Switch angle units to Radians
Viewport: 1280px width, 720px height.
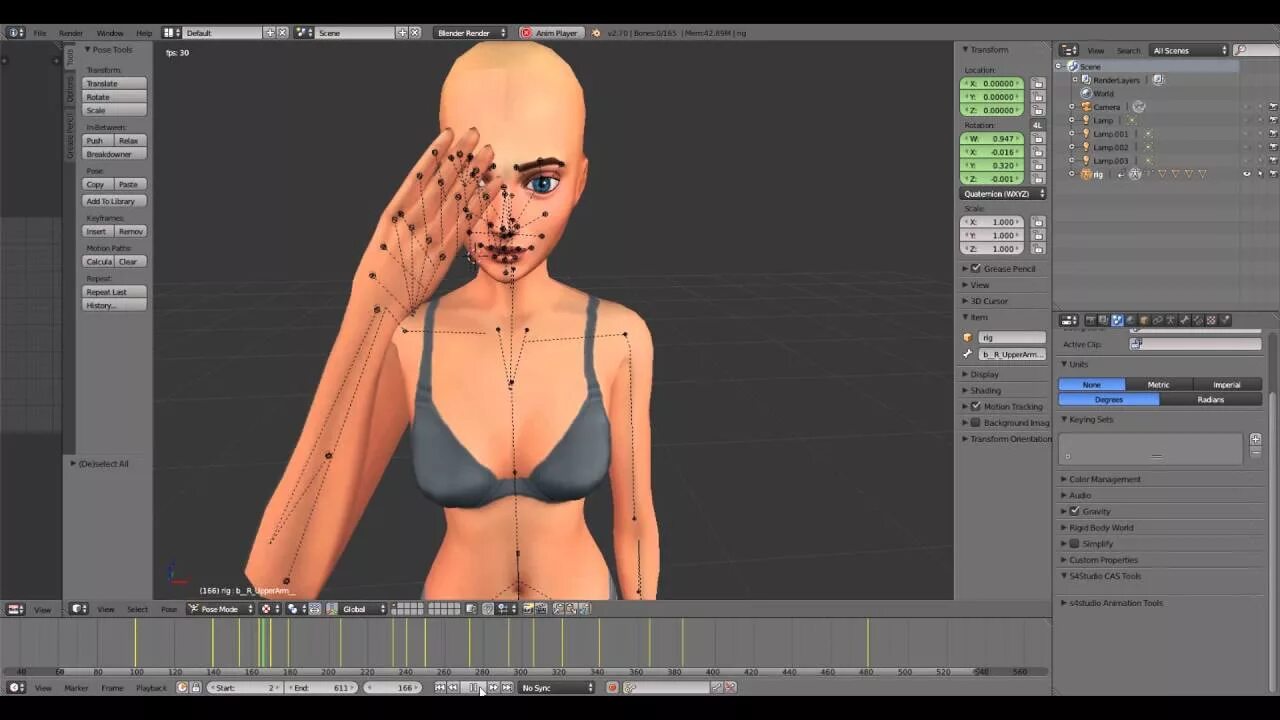coord(1211,400)
